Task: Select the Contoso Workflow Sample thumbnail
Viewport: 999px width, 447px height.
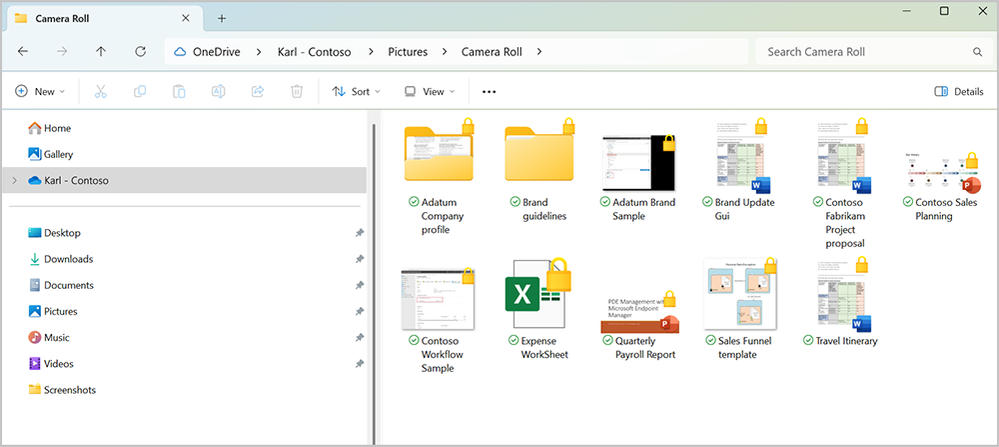Action: coord(438,299)
